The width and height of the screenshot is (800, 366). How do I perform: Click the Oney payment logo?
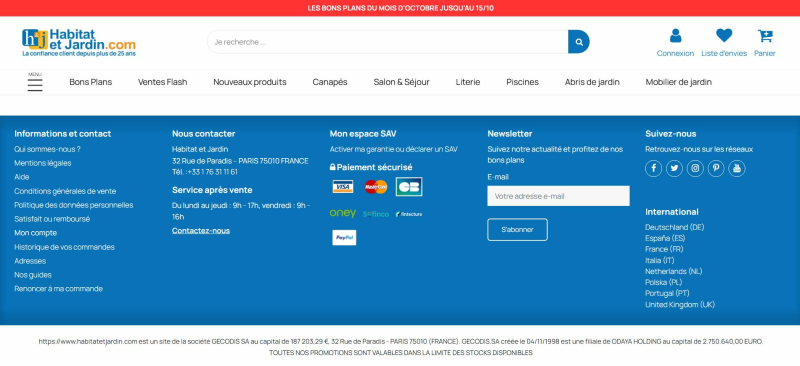click(342, 213)
